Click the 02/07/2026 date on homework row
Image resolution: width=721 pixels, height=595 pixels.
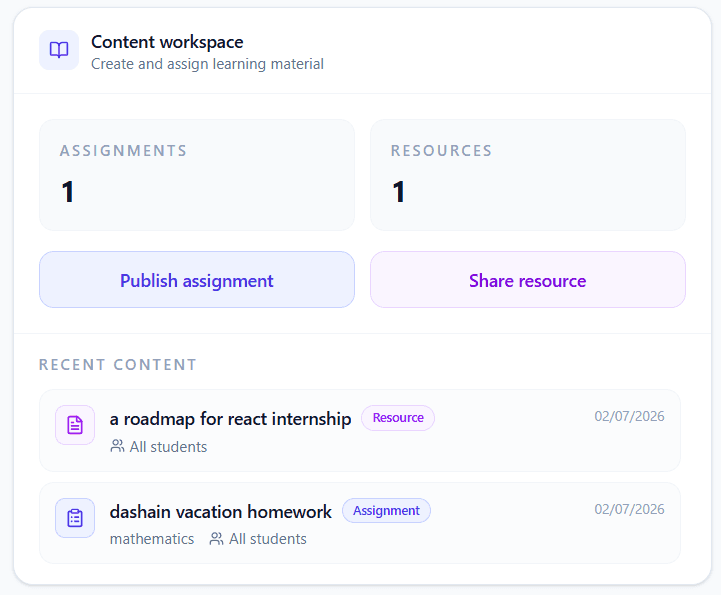point(629,509)
